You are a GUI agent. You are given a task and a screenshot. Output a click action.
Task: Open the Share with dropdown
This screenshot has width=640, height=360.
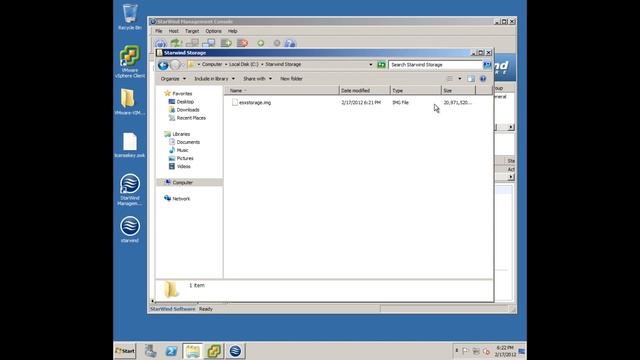(x=257, y=78)
